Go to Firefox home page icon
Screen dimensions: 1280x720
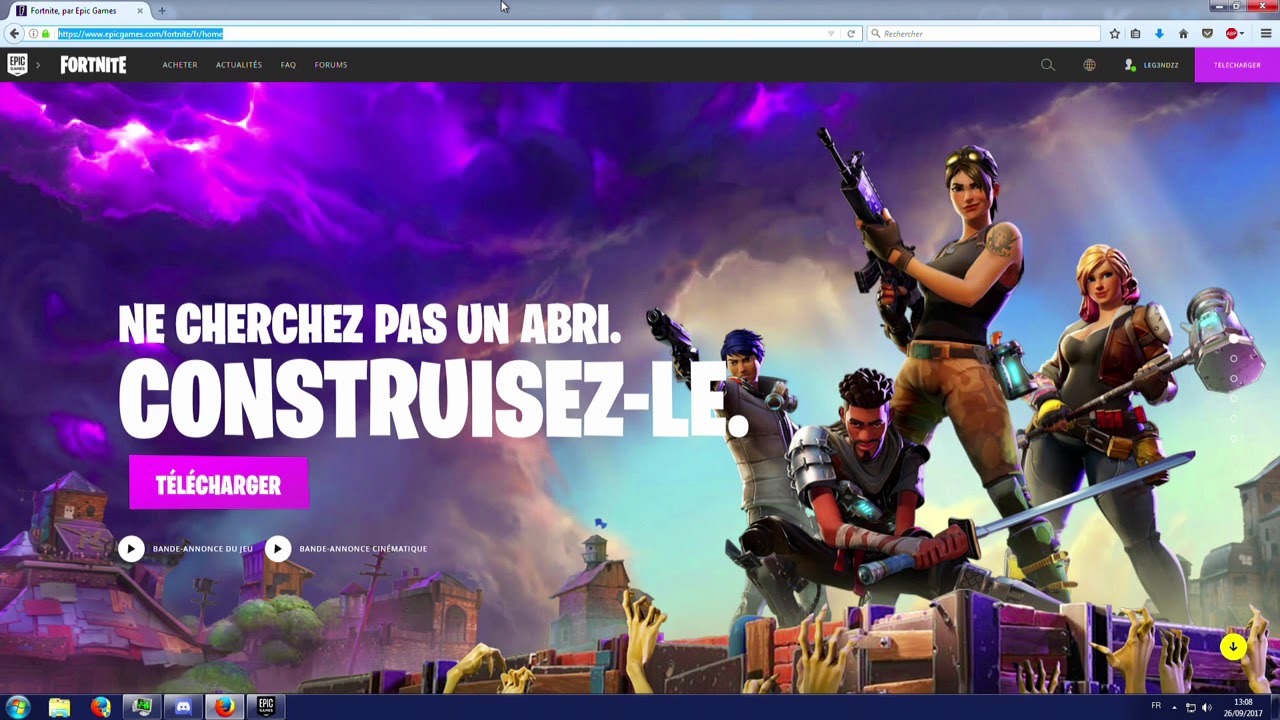pos(1183,33)
